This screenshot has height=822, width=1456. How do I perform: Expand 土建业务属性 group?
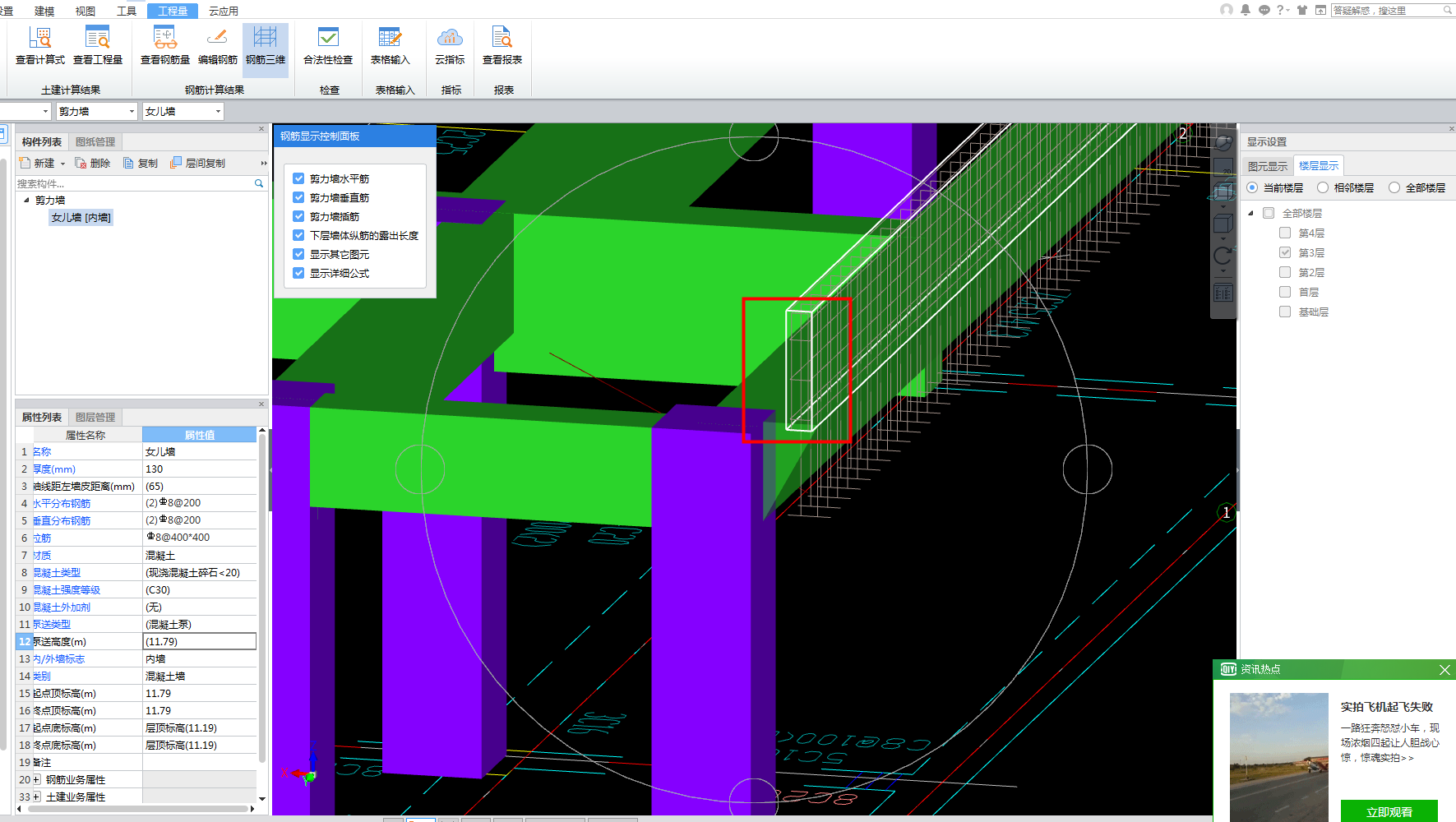tap(36, 797)
